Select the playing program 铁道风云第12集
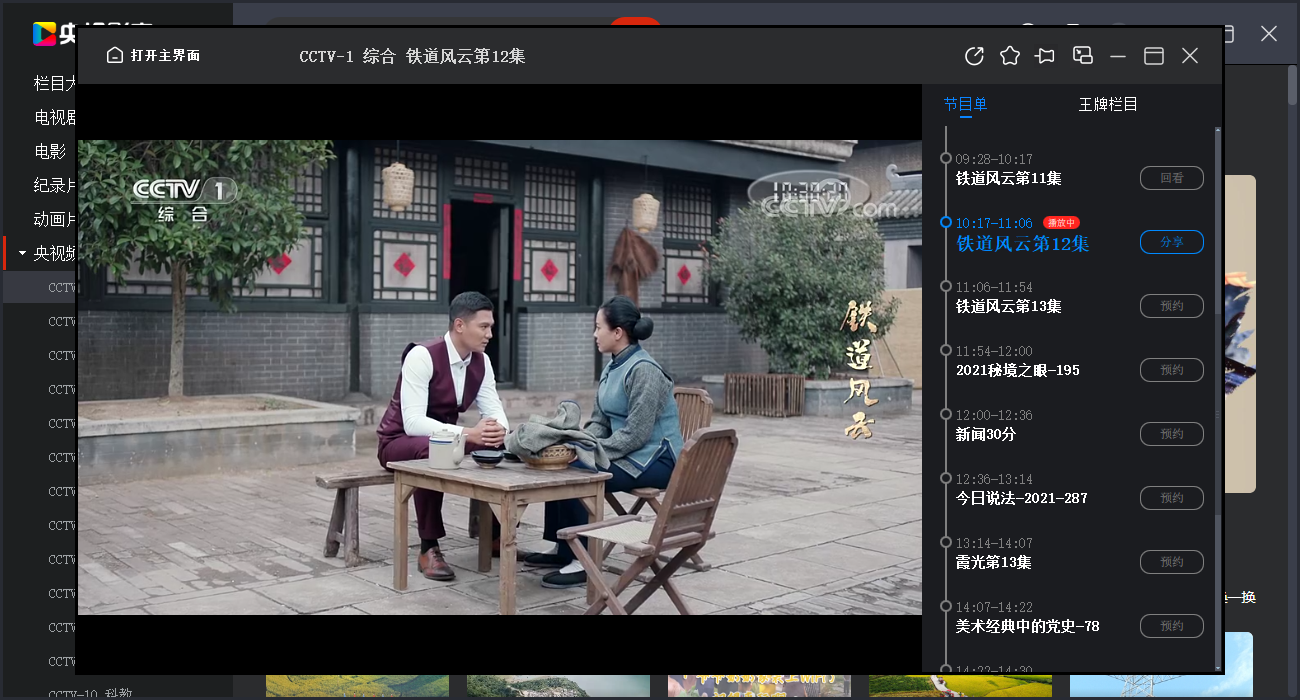Viewport: 1300px width, 700px height. 1023,244
